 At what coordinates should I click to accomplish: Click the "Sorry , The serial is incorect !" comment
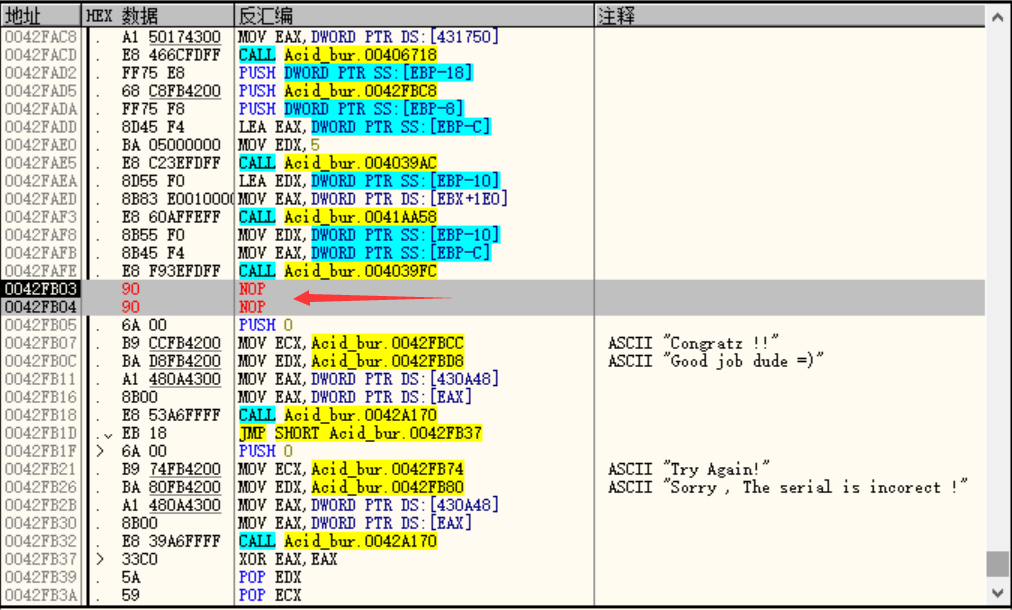(x=788, y=487)
